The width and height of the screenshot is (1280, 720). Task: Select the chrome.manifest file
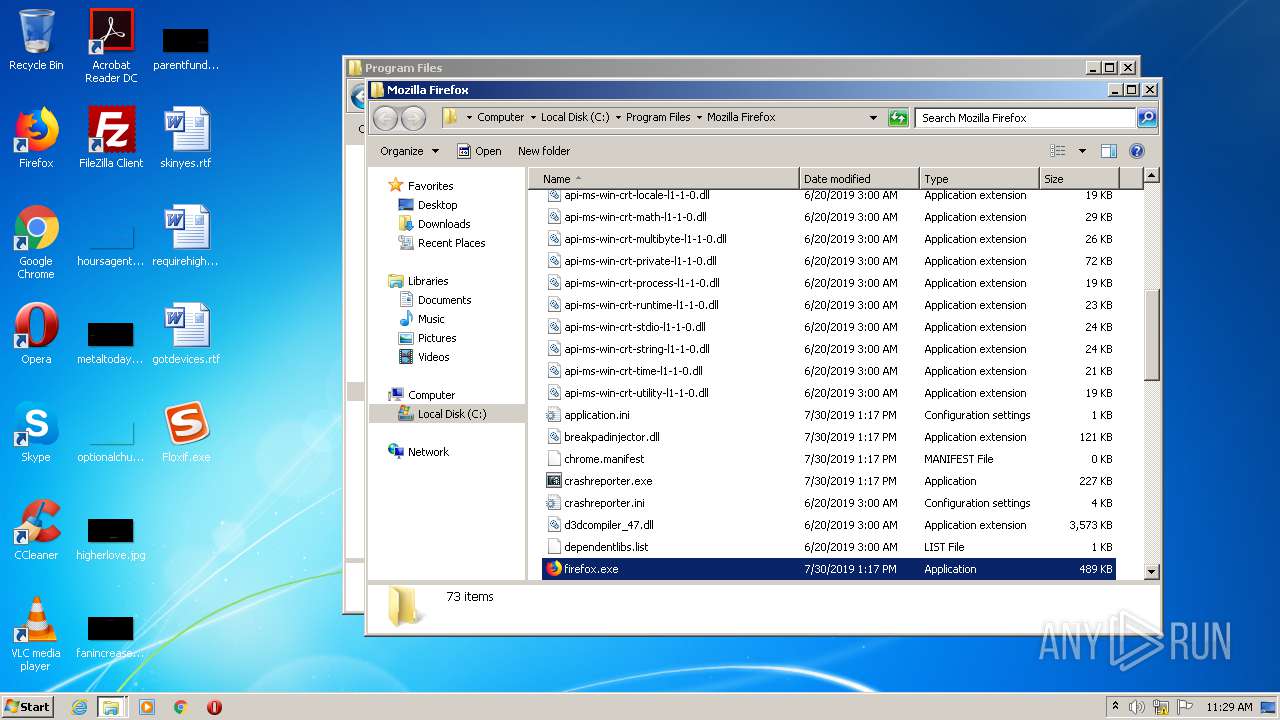tap(604, 459)
